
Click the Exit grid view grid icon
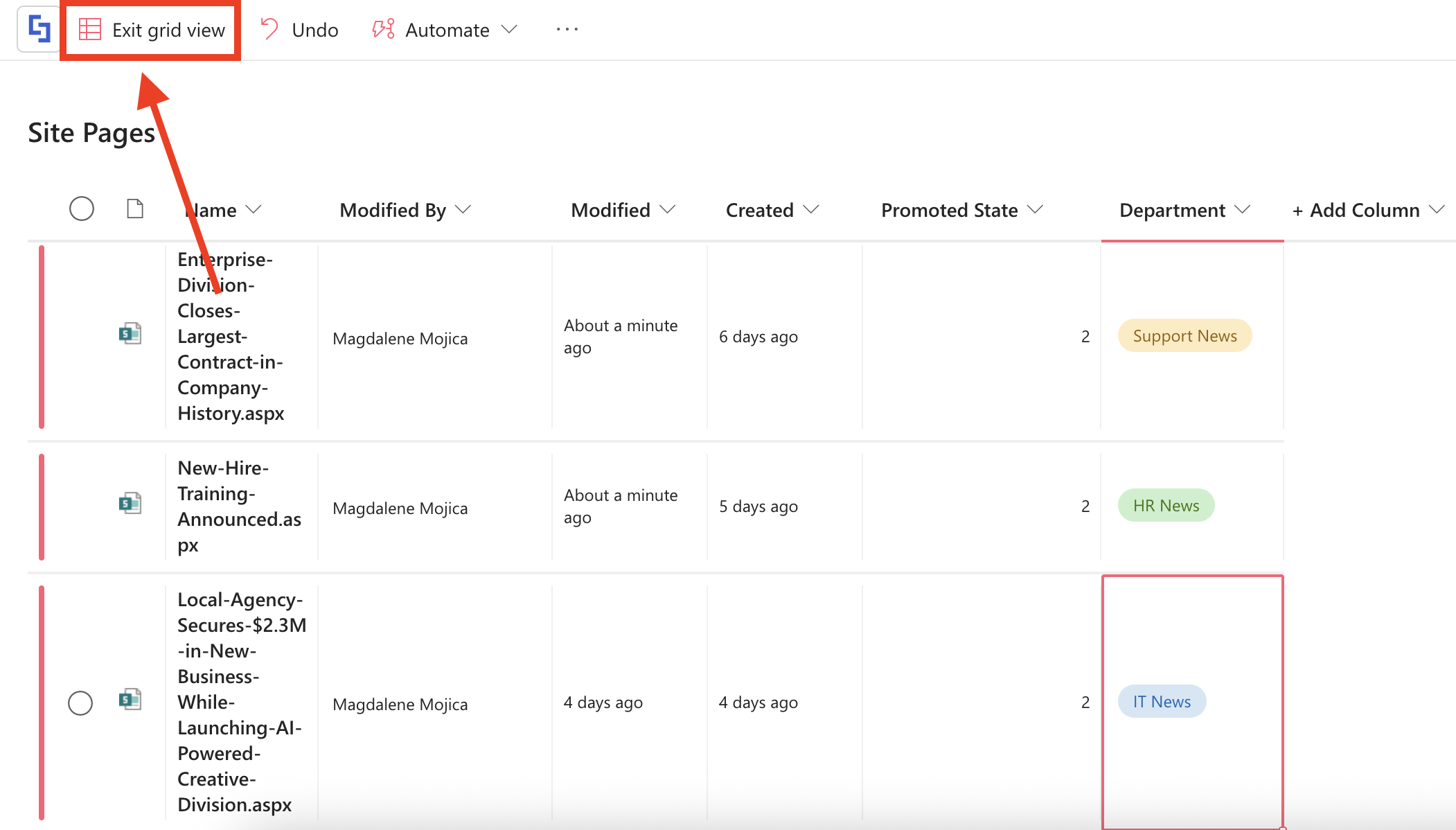[x=90, y=30]
